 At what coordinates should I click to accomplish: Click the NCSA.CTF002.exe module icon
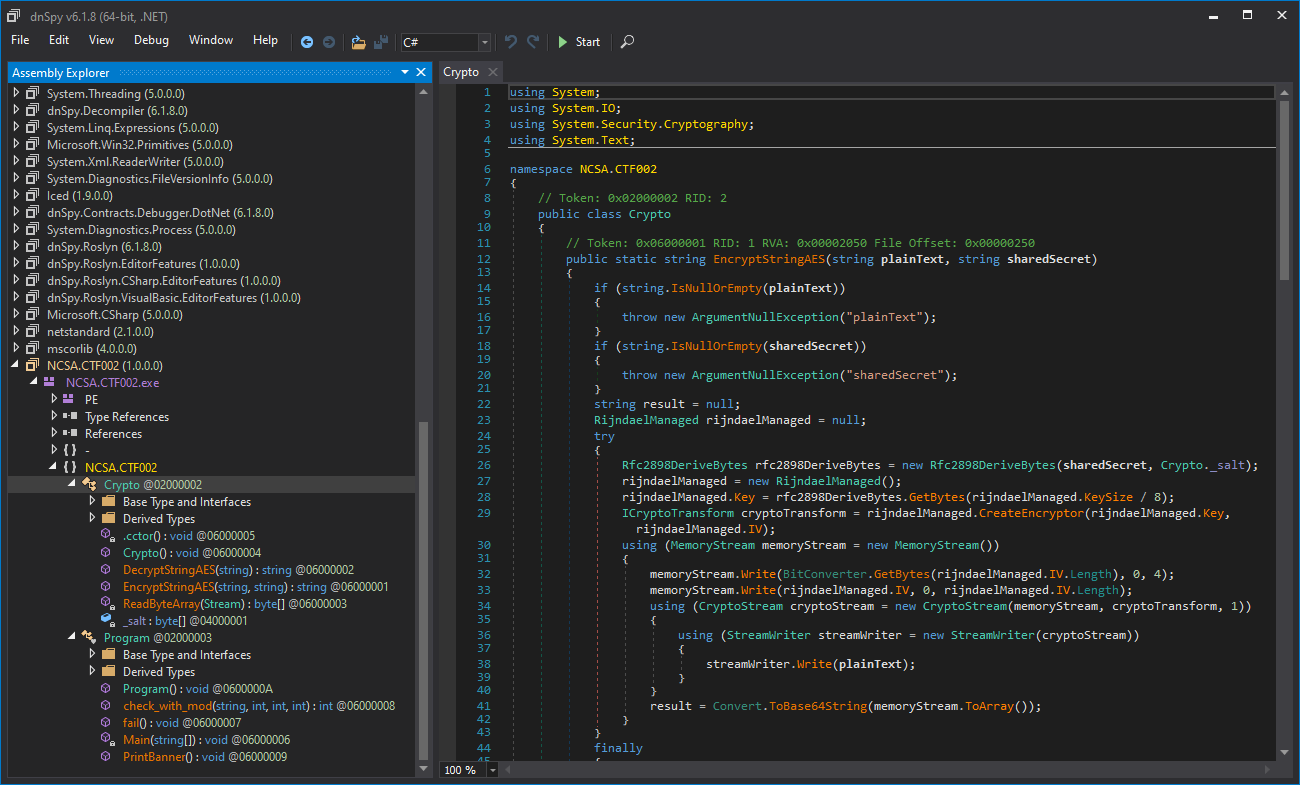coord(49,382)
